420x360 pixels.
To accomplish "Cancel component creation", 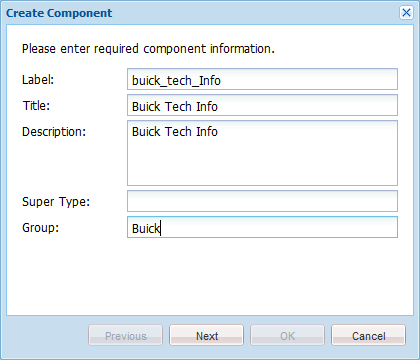I will 369,335.
